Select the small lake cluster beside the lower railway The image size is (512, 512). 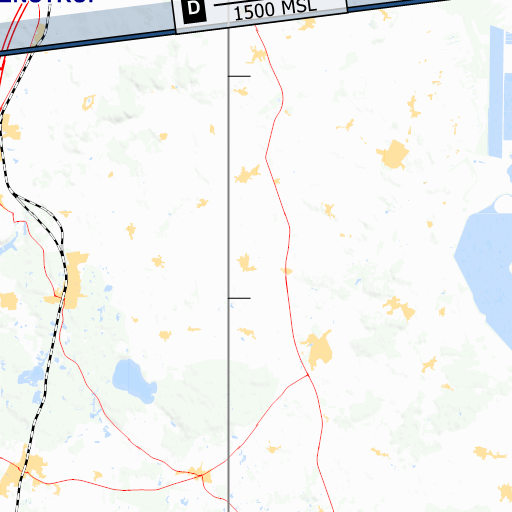[x=33, y=376]
